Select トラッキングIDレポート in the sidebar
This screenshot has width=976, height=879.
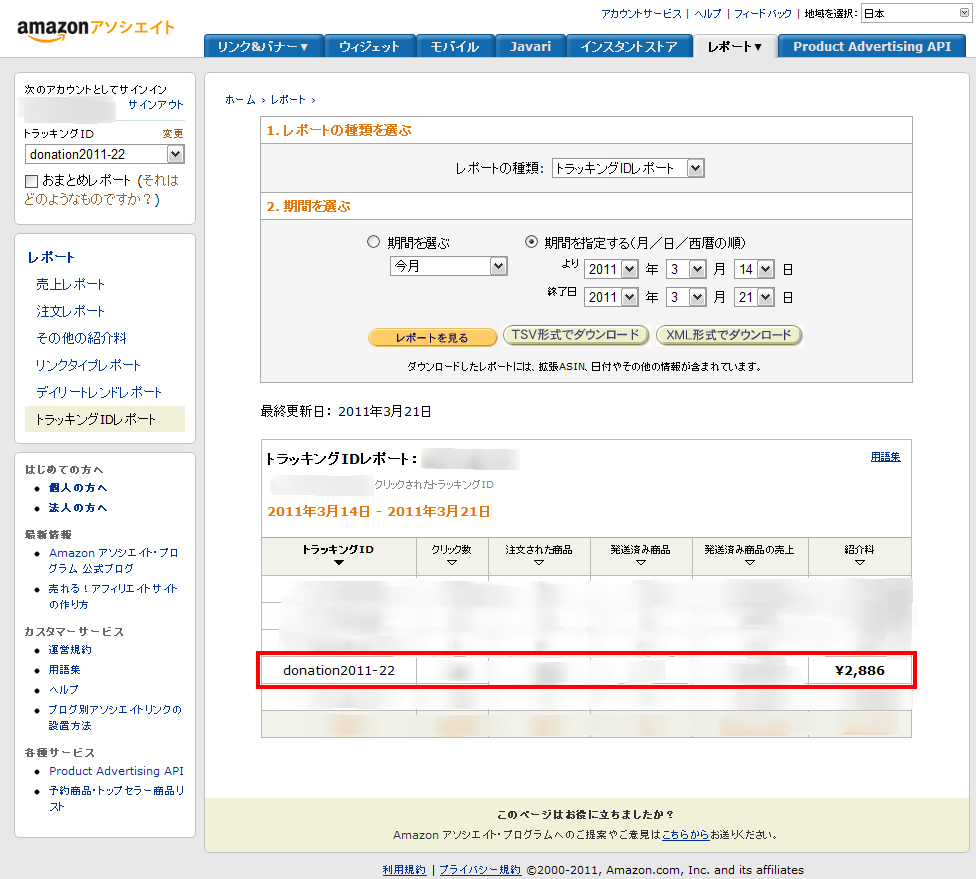click(105, 419)
